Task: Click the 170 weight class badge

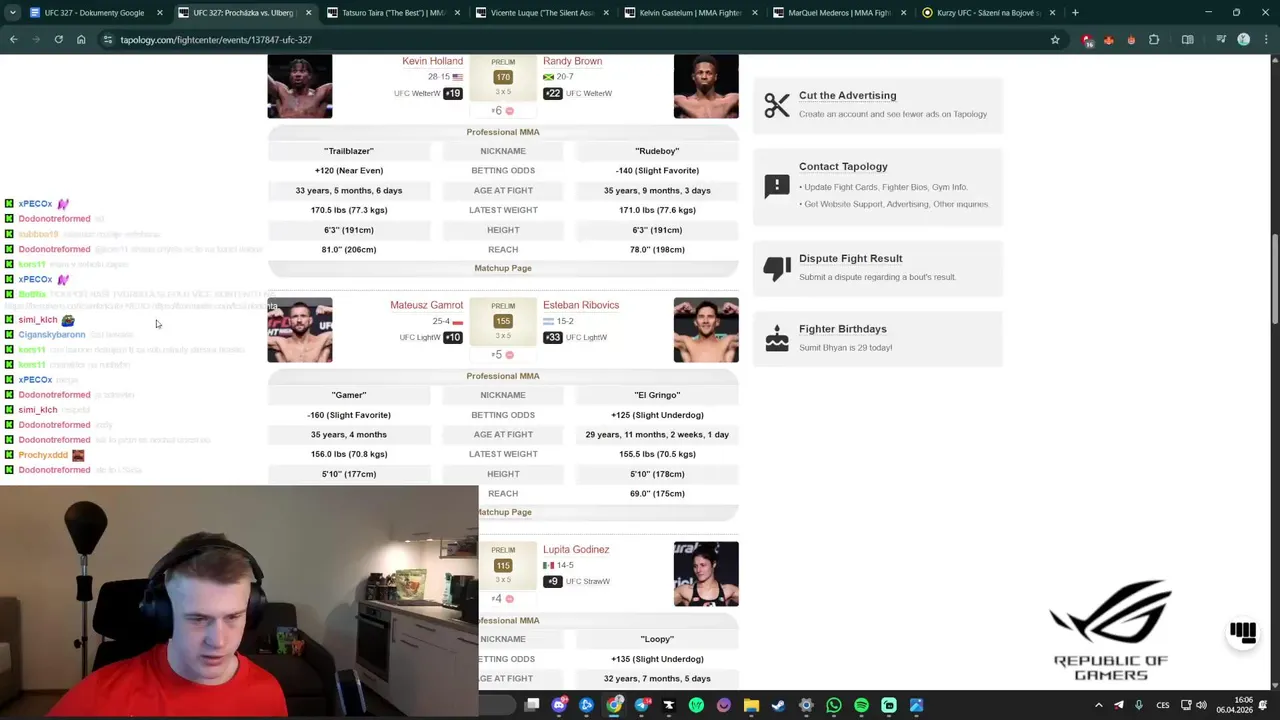Action: pyautogui.click(x=503, y=77)
